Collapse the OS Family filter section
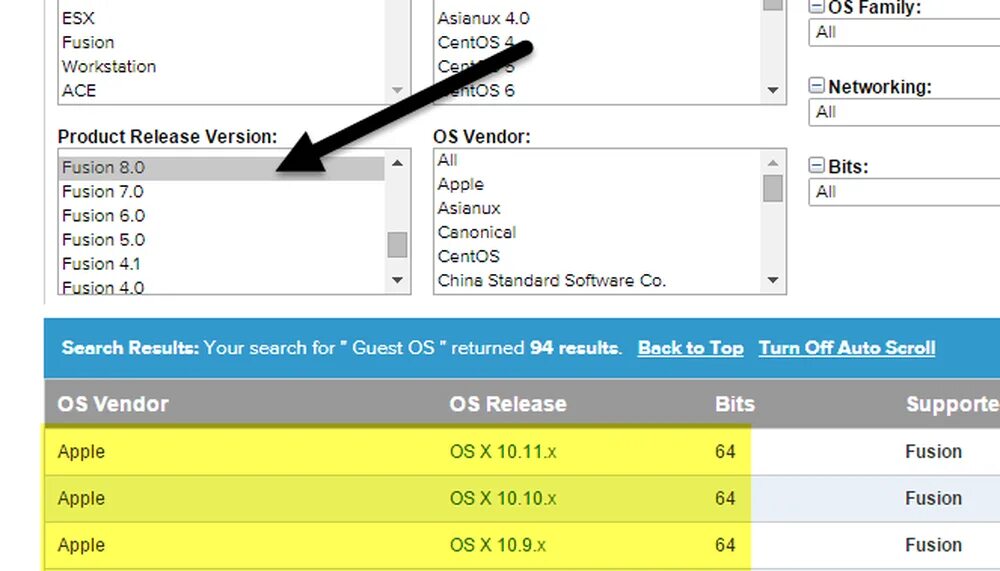This screenshot has width=1000, height=571. tap(817, 7)
